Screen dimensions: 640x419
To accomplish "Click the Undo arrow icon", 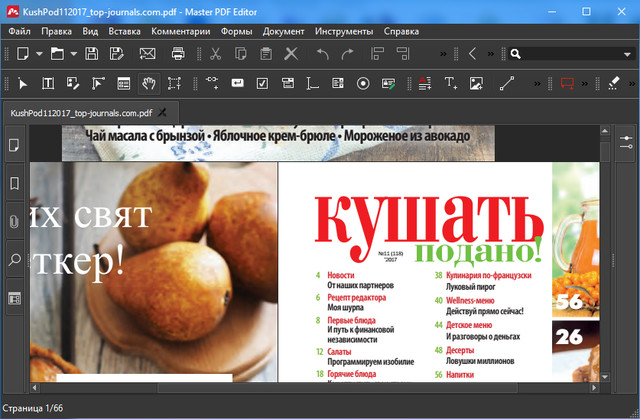I will [x=322, y=53].
